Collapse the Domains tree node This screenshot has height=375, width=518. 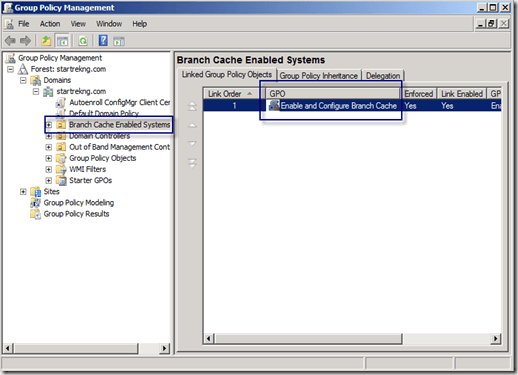point(23,80)
